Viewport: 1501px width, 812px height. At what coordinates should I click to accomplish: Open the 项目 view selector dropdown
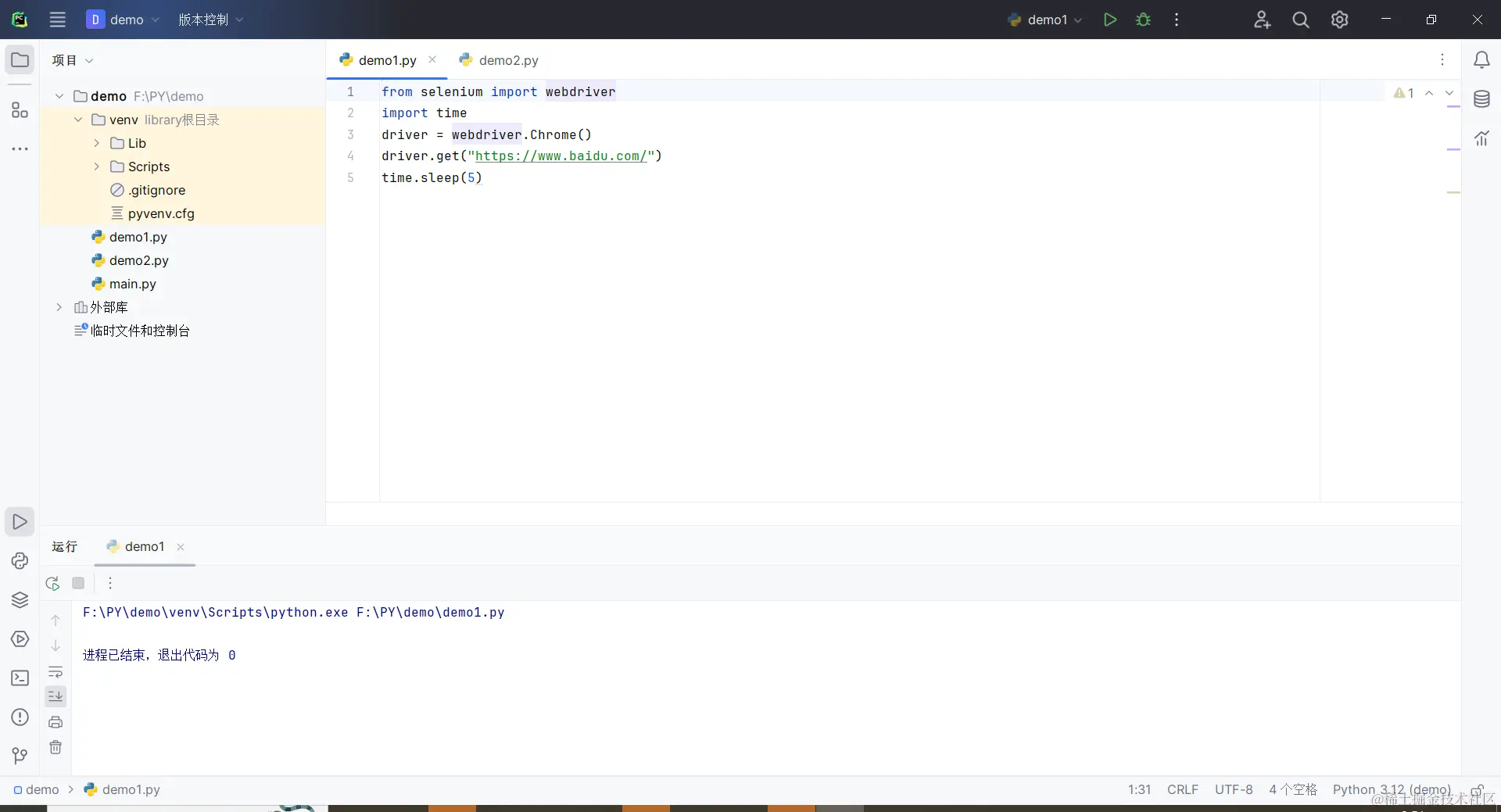click(x=73, y=60)
